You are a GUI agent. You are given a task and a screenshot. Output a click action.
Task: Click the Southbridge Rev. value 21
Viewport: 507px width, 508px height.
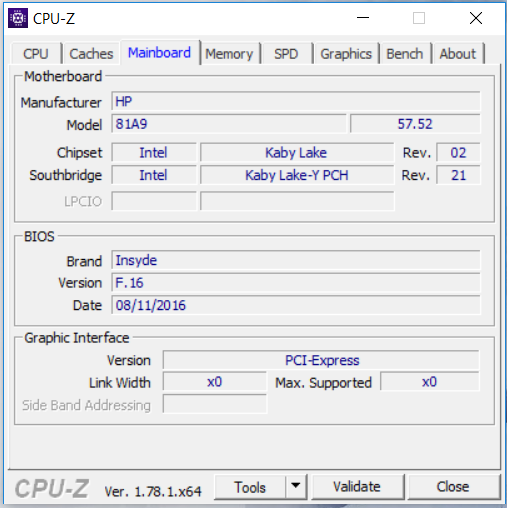(458, 175)
